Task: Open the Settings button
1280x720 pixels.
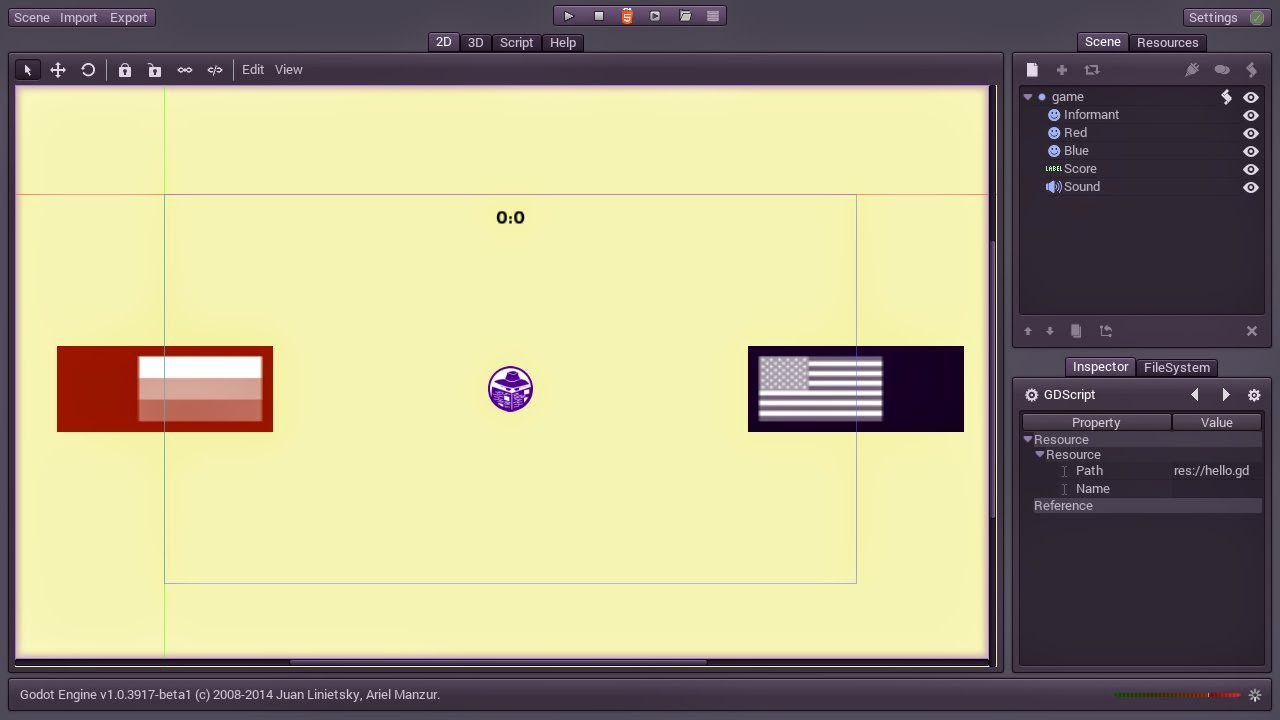Action: pos(1213,17)
